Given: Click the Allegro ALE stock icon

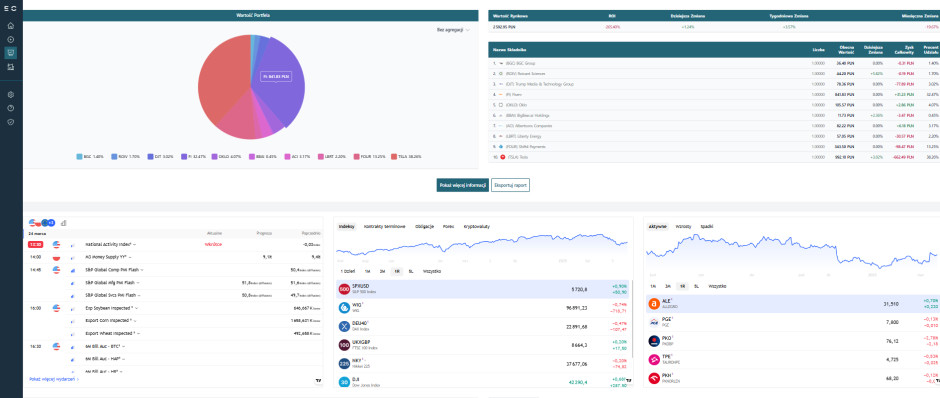Looking at the screenshot, I should (x=654, y=304).
